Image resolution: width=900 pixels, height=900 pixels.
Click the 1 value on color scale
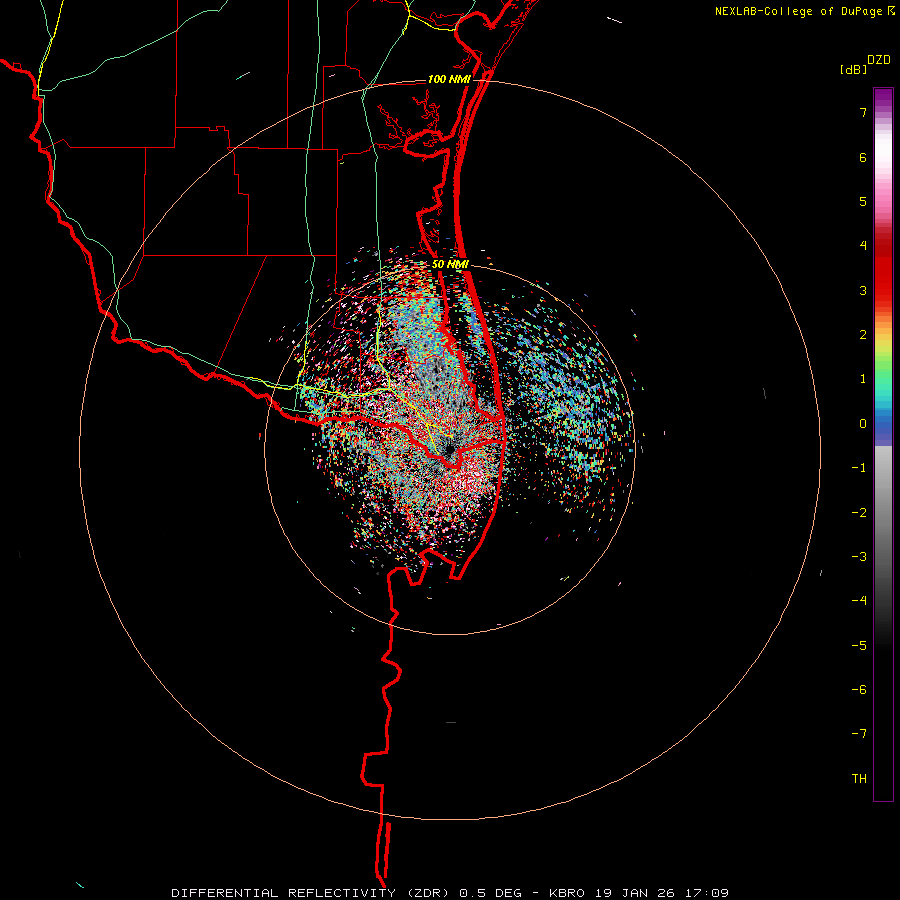point(863,379)
